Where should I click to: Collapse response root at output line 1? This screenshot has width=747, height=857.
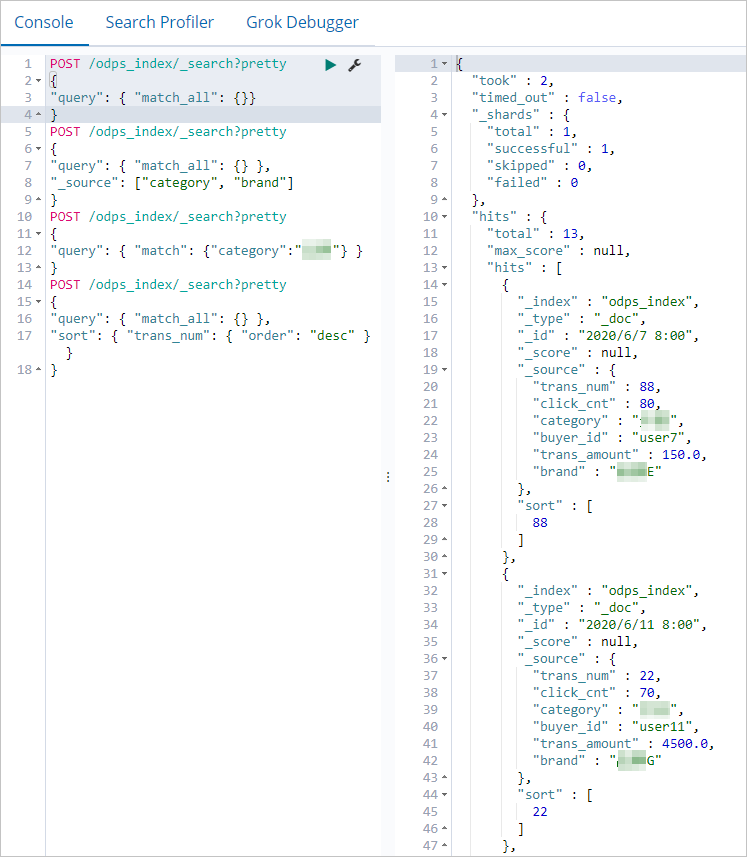point(444,64)
